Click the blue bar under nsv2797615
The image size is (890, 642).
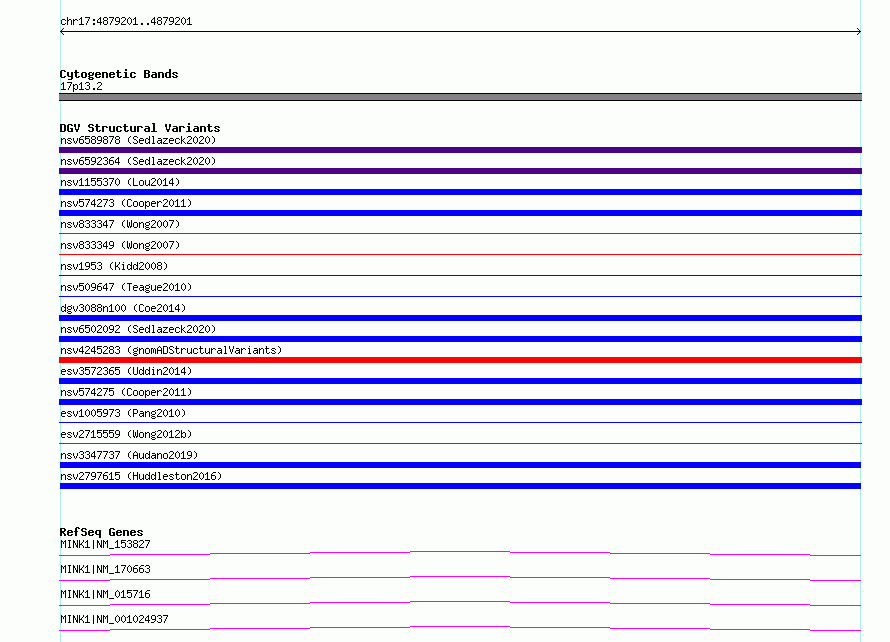pos(460,486)
